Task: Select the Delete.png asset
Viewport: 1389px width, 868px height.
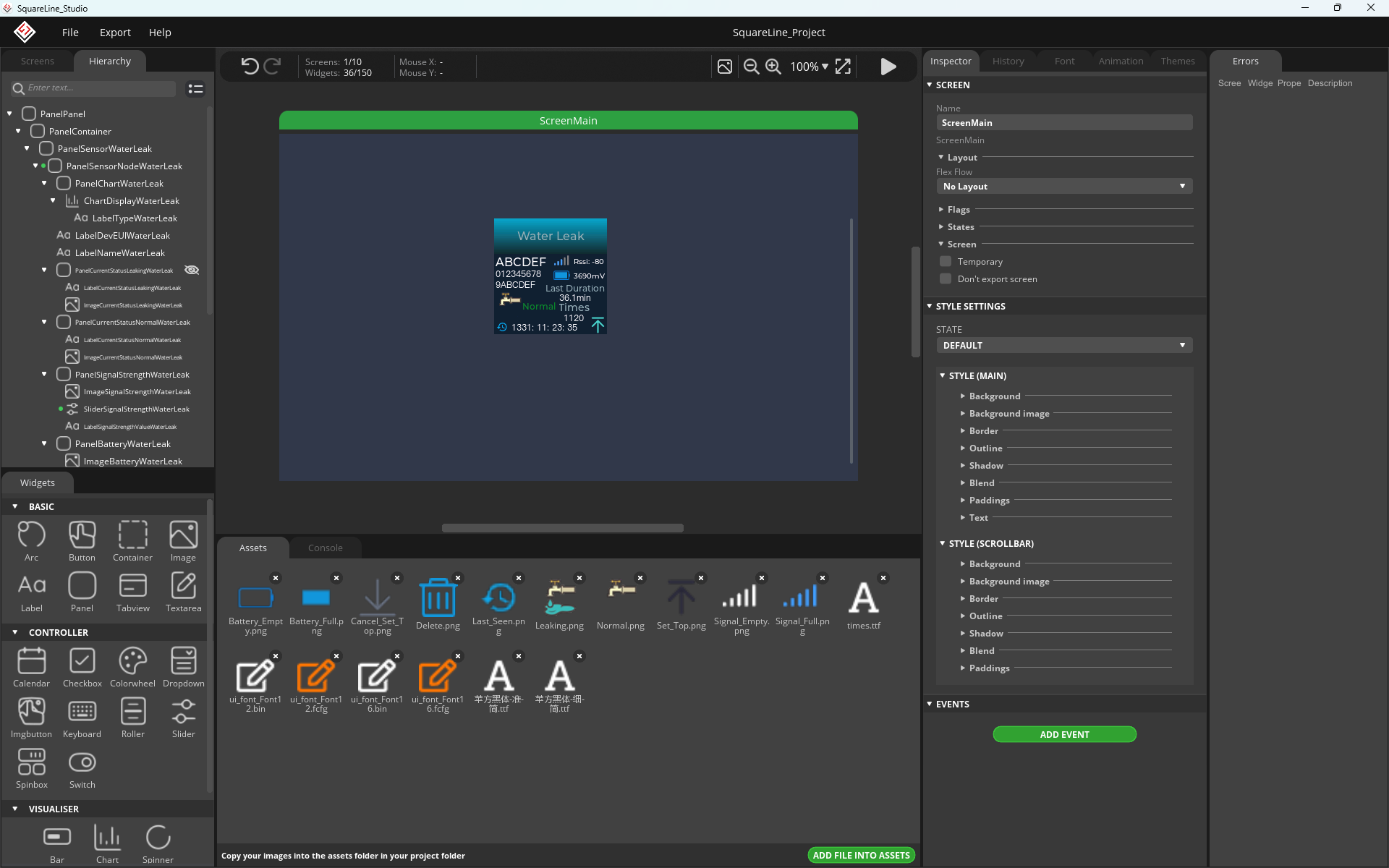Action: click(438, 605)
